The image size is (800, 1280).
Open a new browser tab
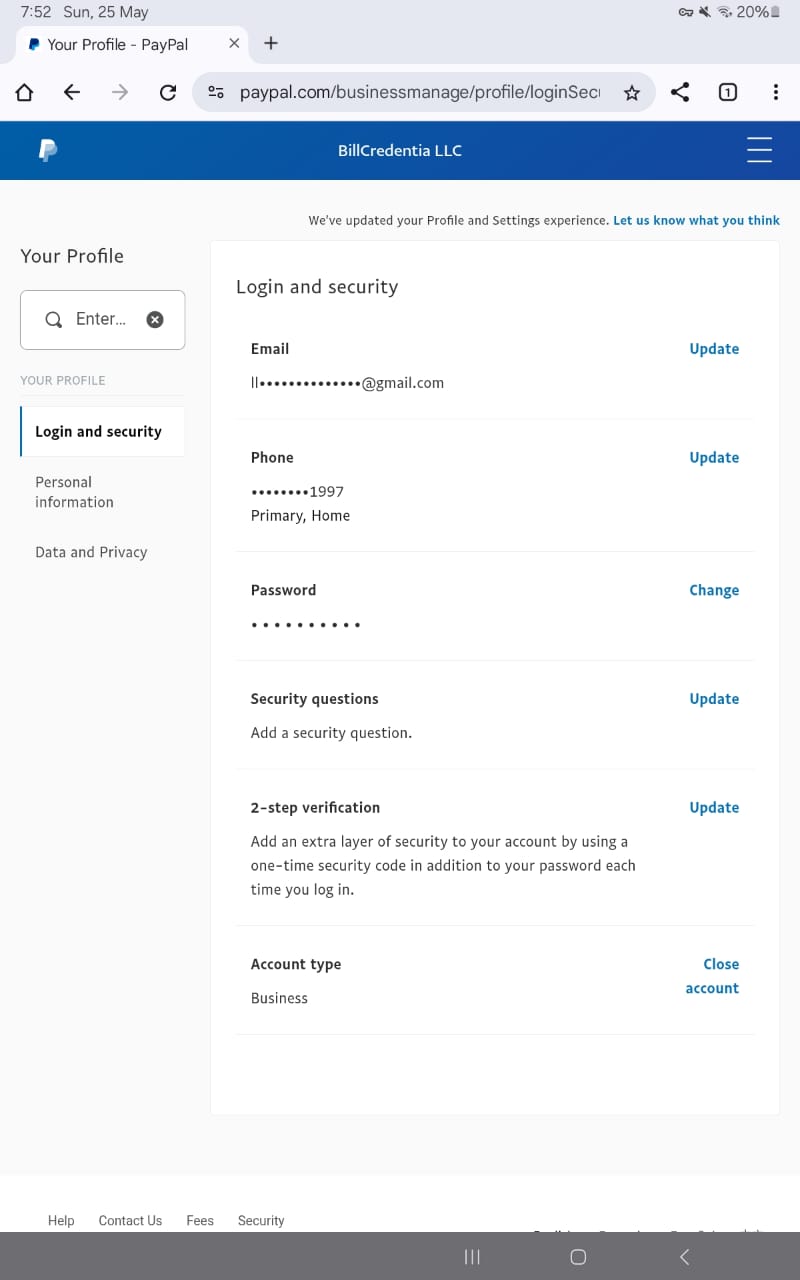point(271,43)
